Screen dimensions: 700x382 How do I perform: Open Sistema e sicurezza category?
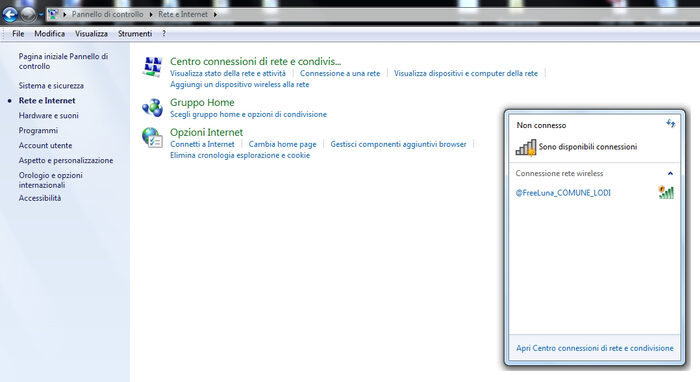tap(51, 85)
